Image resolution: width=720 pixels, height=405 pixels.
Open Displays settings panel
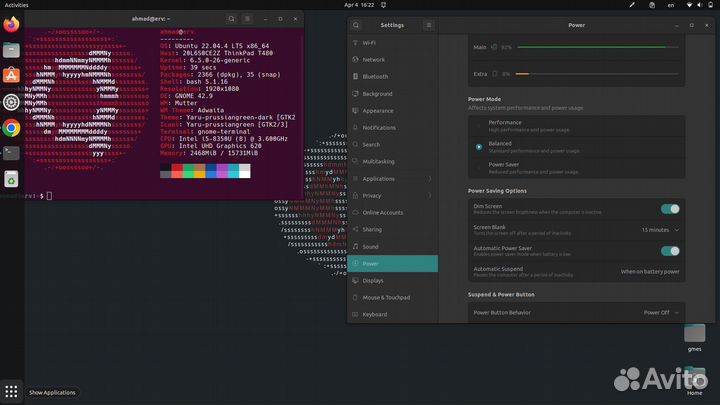(x=393, y=281)
